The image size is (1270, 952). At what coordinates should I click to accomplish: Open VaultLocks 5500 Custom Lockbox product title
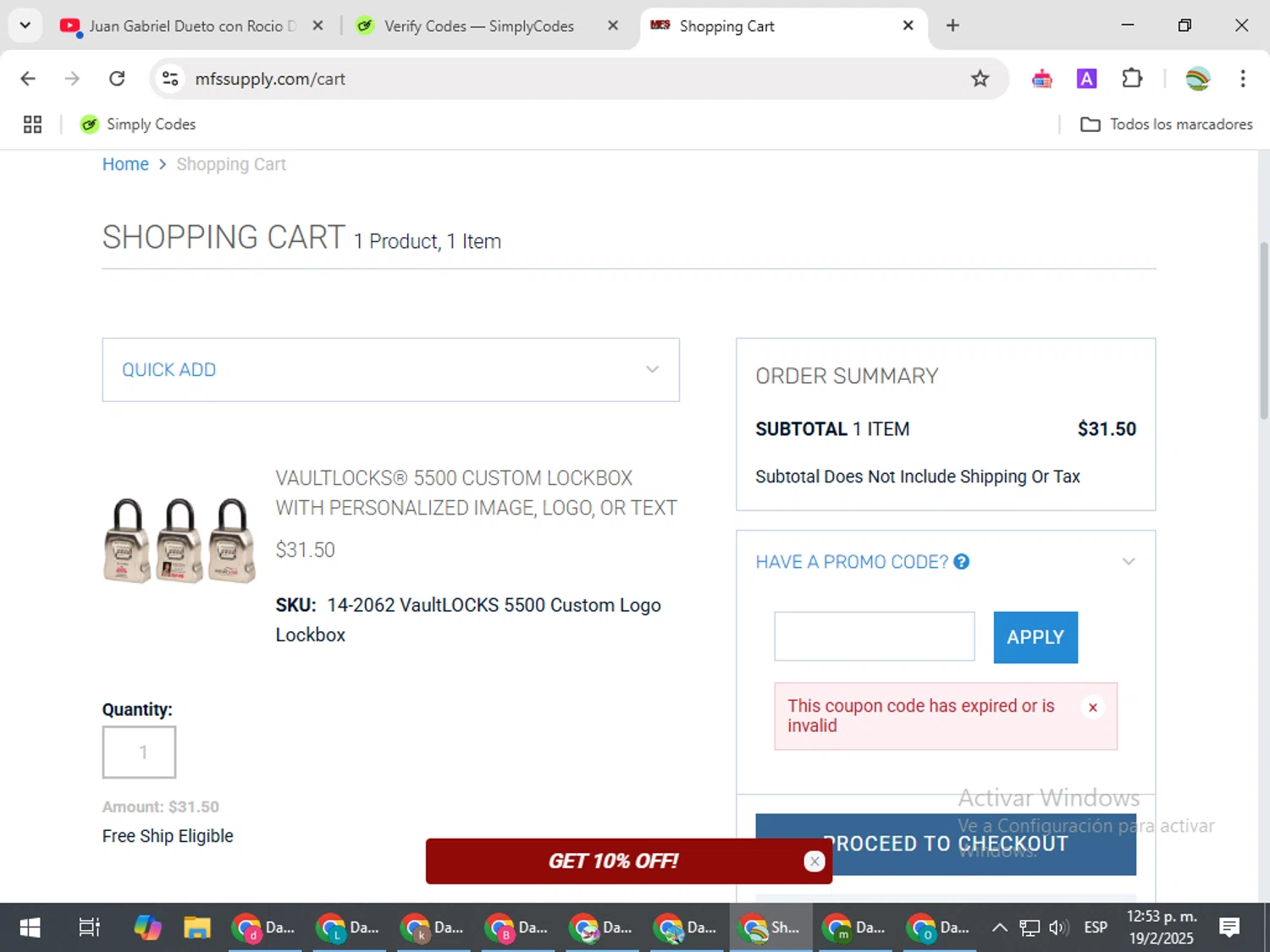(x=476, y=493)
